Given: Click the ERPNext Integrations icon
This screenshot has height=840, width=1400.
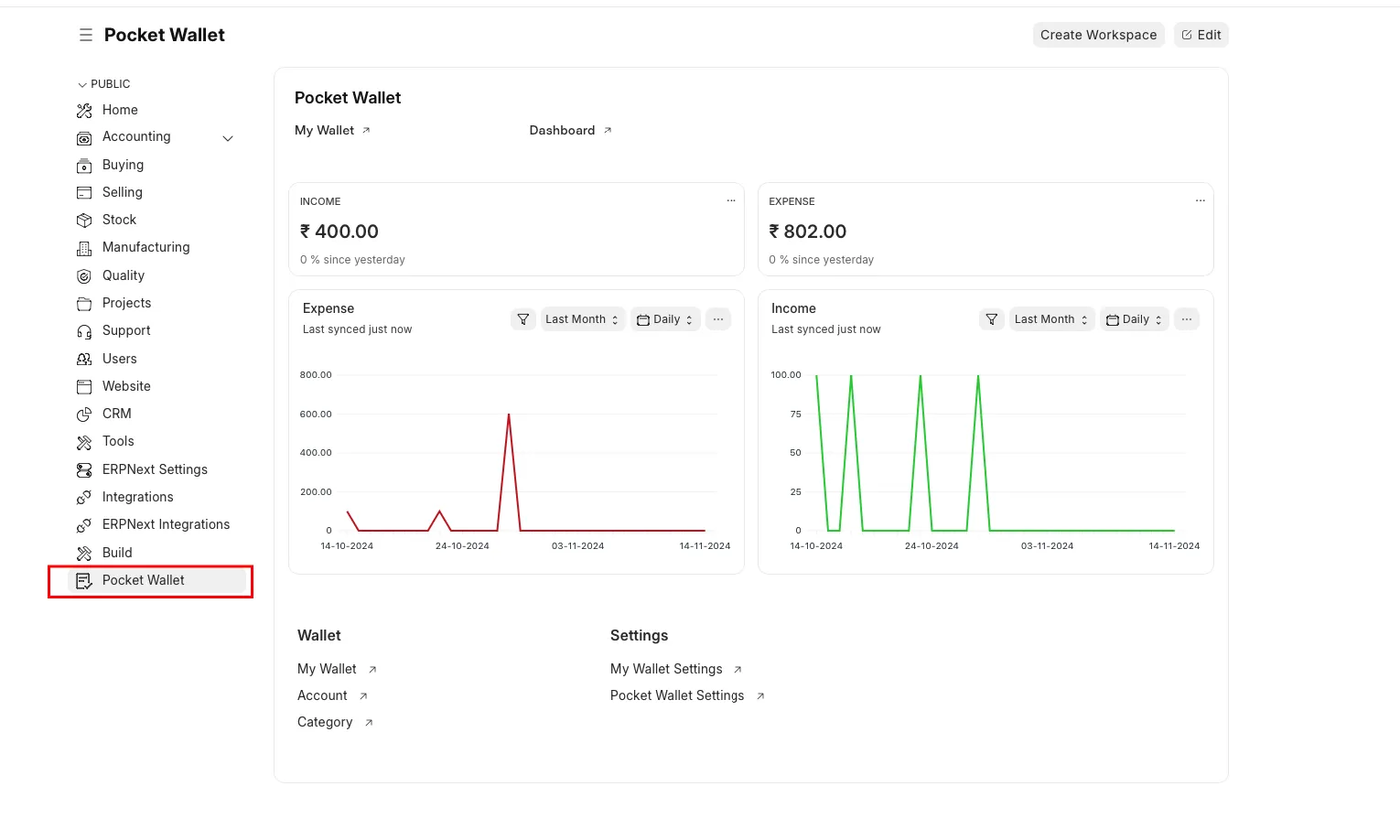Looking at the screenshot, I should click(84, 525).
